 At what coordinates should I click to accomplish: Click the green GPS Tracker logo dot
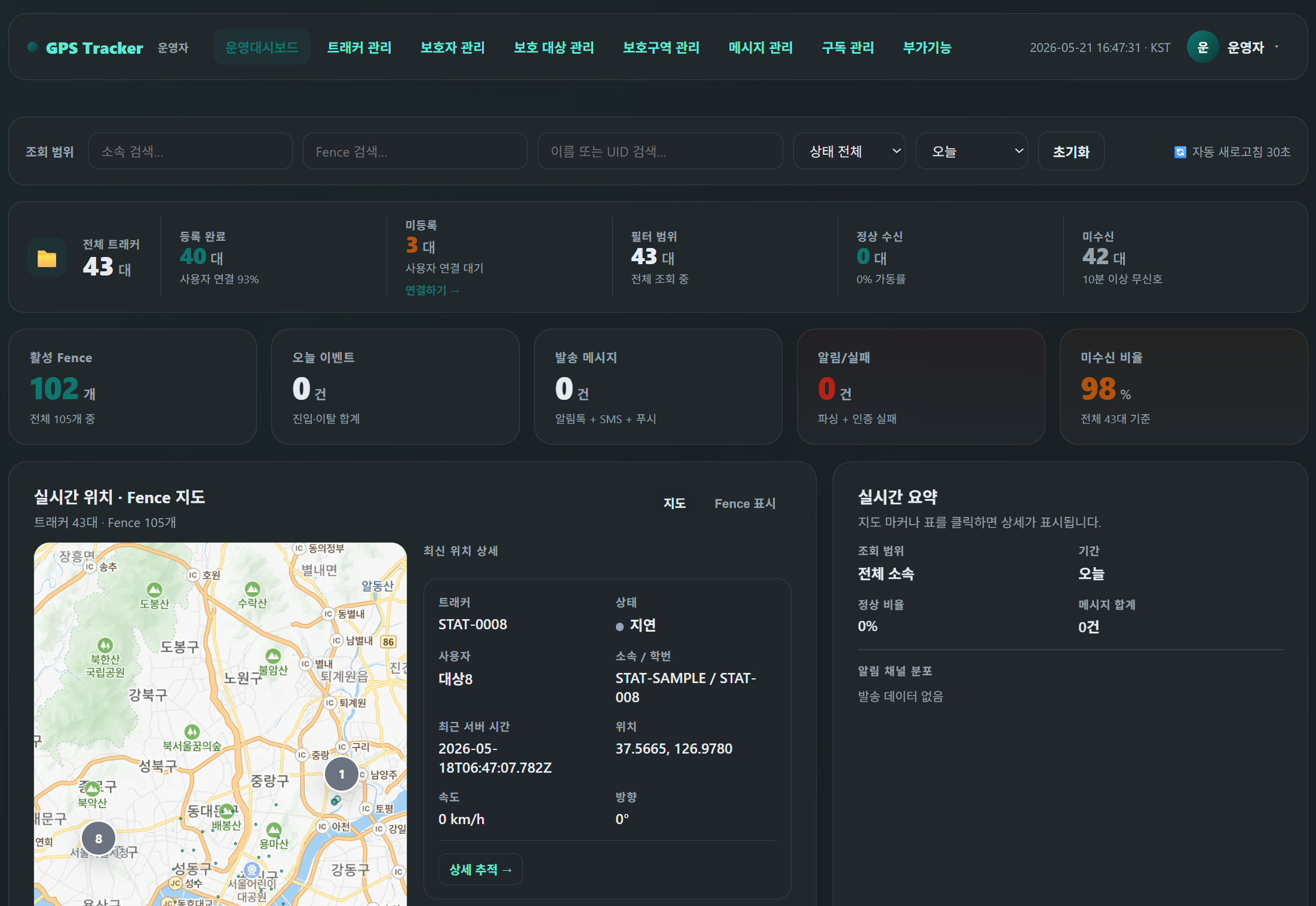33,47
